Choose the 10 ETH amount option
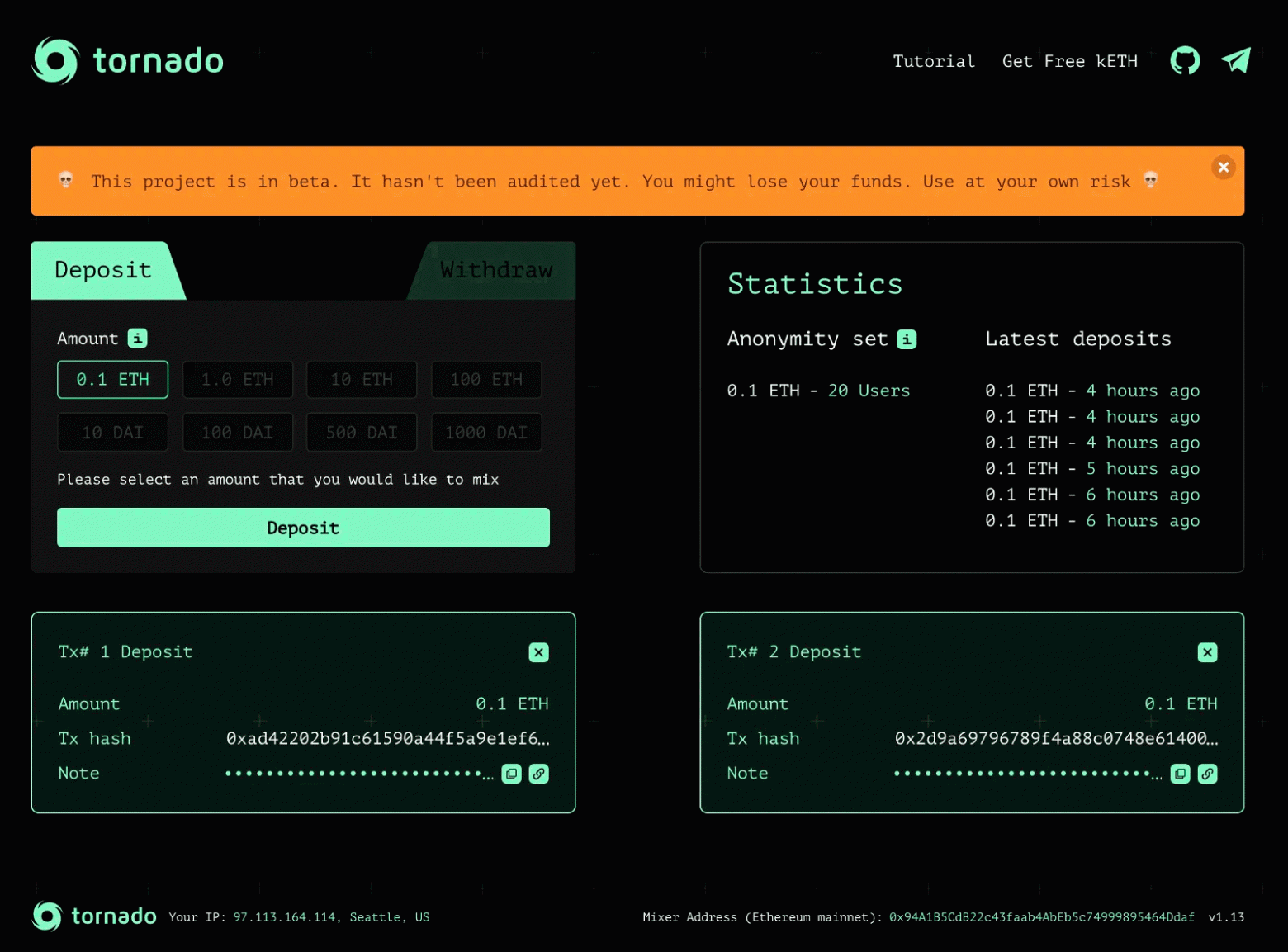This screenshot has height=952, width=1288. click(x=362, y=380)
